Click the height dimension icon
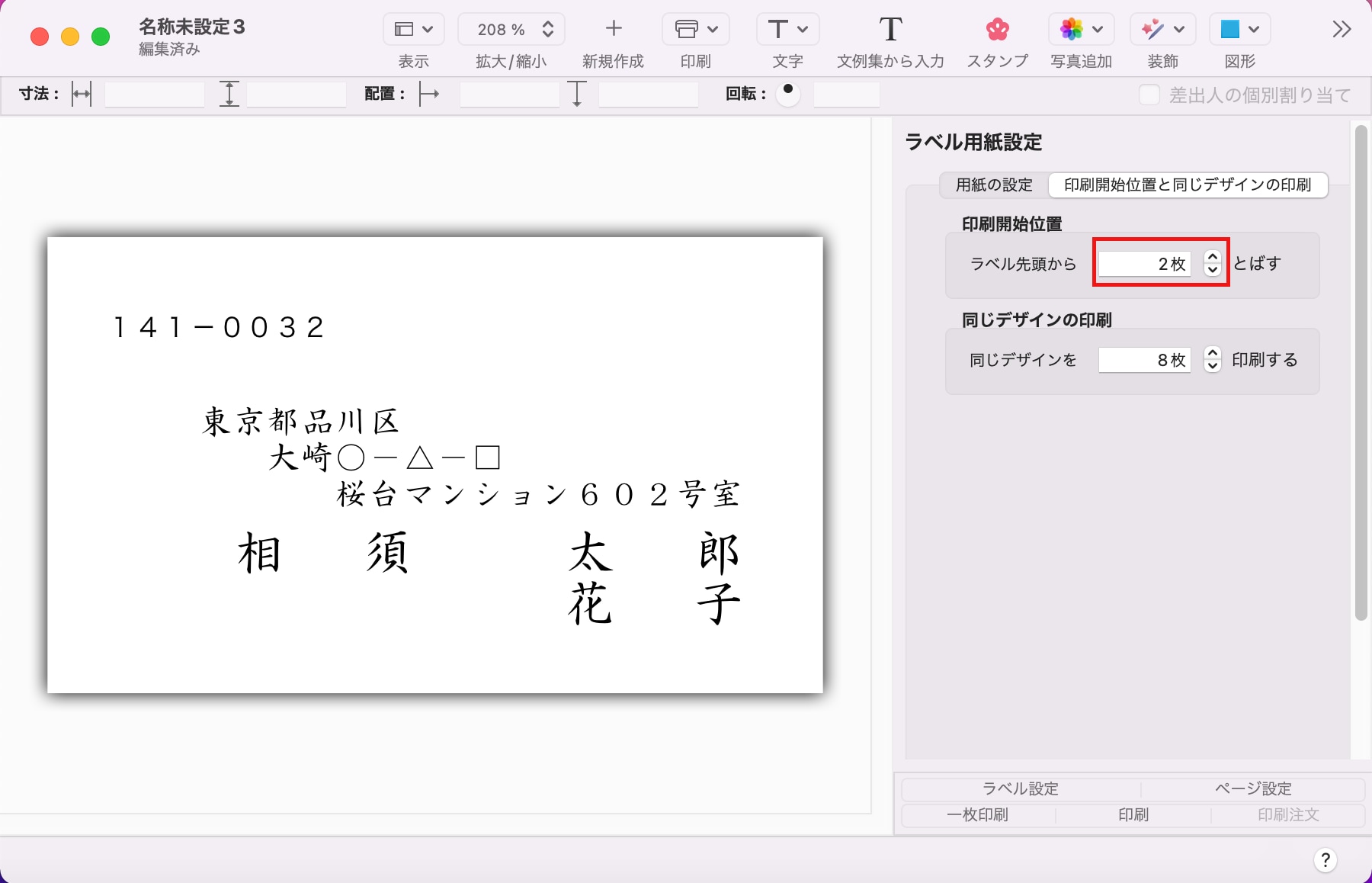 (229, 95)
